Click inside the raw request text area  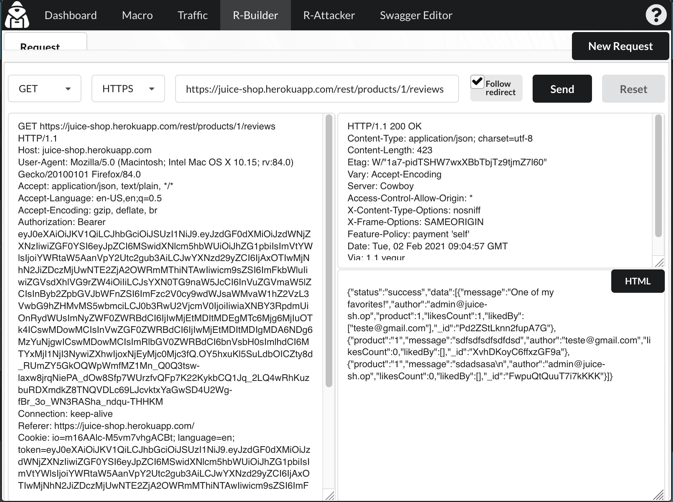(165, 300)
